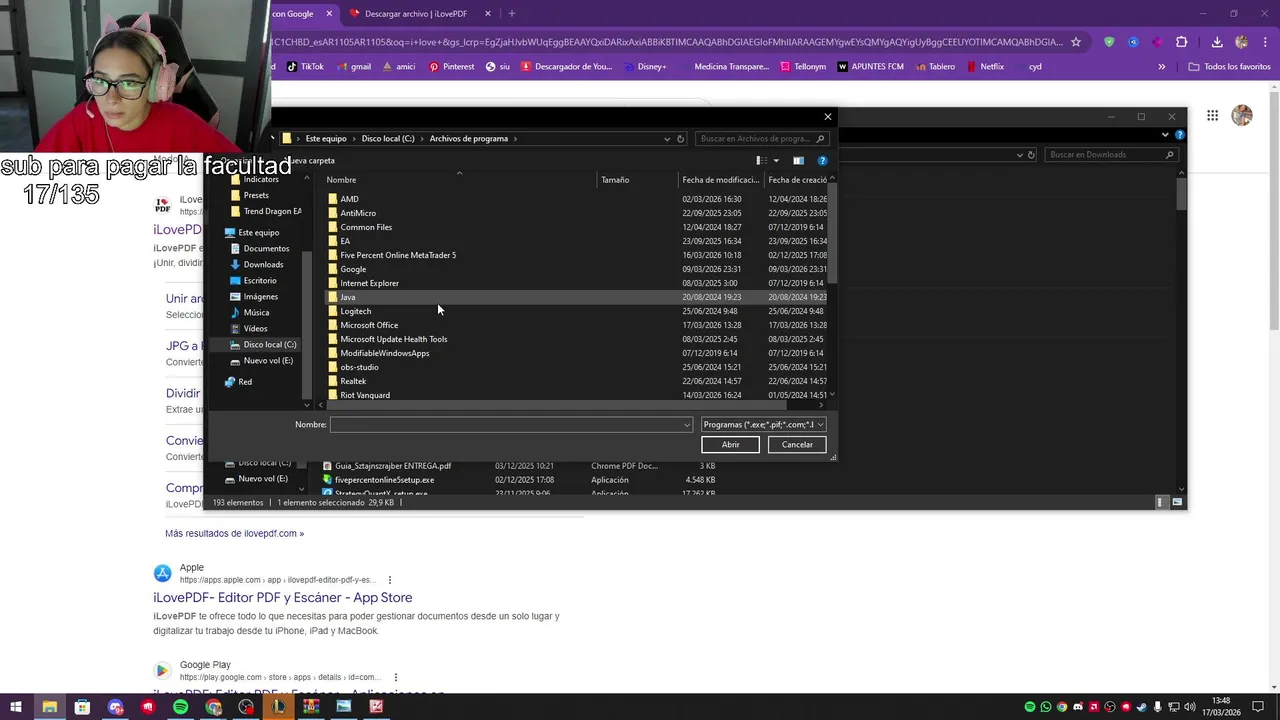Sort by the Tamaño column header
The width and height of the screenshot is (1280, 720).
[x=615, y=180]
